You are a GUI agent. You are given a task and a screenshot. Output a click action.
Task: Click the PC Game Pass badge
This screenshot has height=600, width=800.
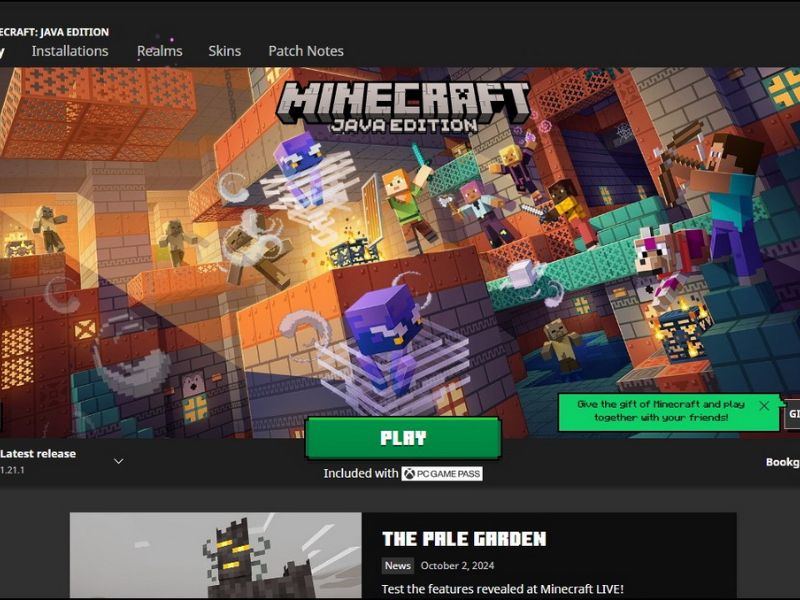[442, 474]
